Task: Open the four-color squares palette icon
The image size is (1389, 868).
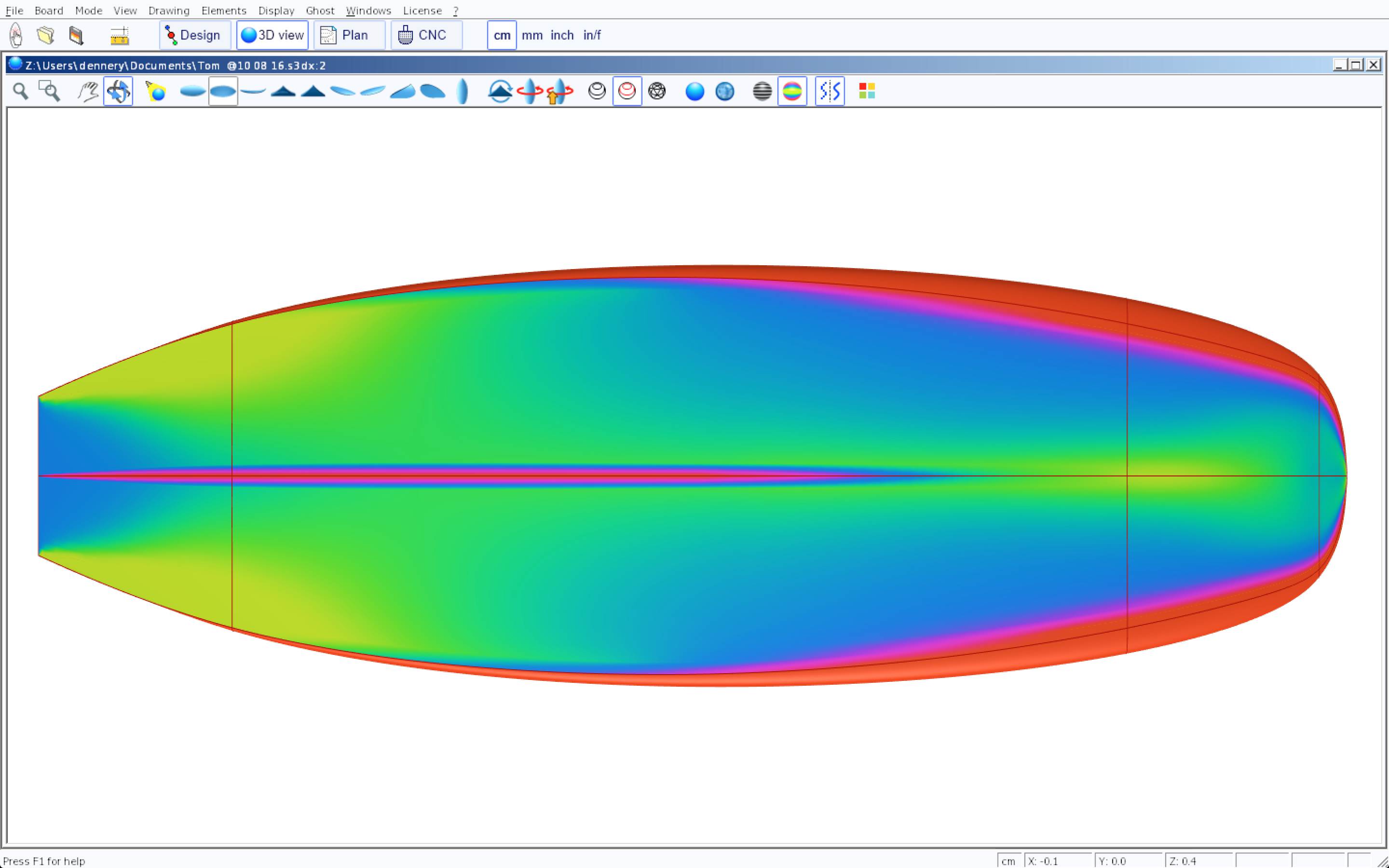Action: 867,91
